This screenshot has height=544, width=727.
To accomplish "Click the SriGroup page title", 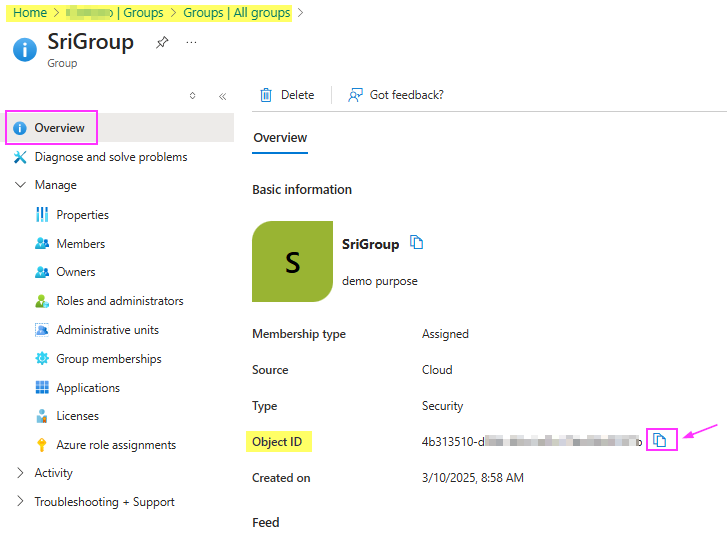I will (90, 42).
